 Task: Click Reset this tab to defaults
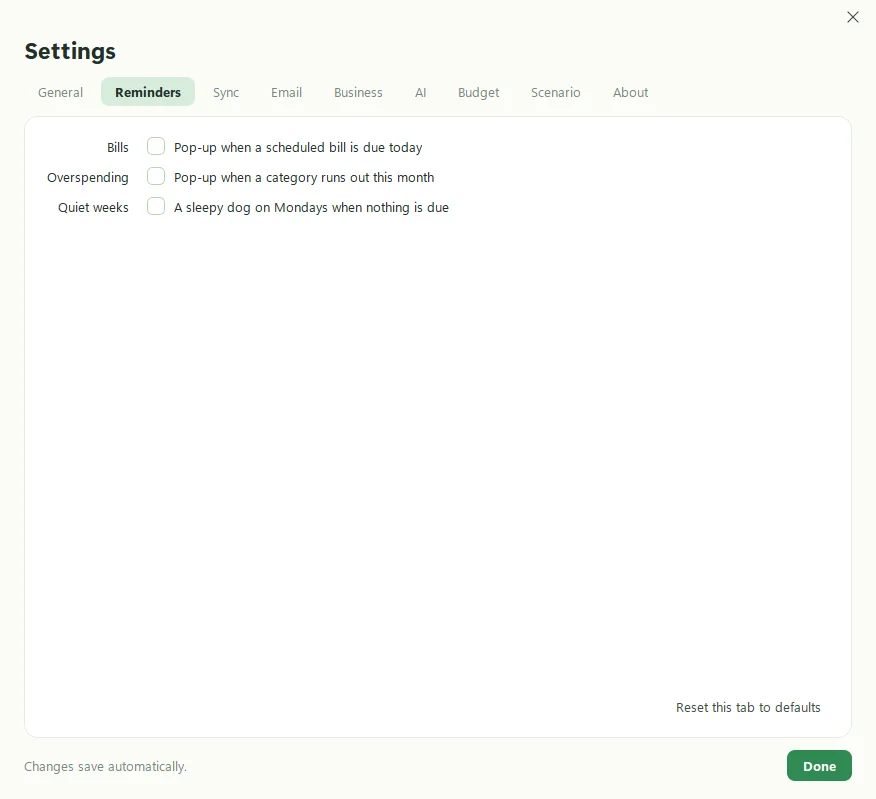point(748,707)
